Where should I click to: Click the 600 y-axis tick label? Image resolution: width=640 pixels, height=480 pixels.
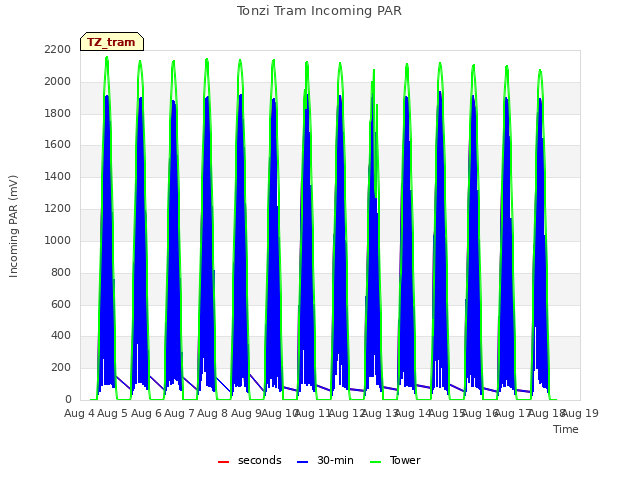pyautogui.click(x=61, y=304)
